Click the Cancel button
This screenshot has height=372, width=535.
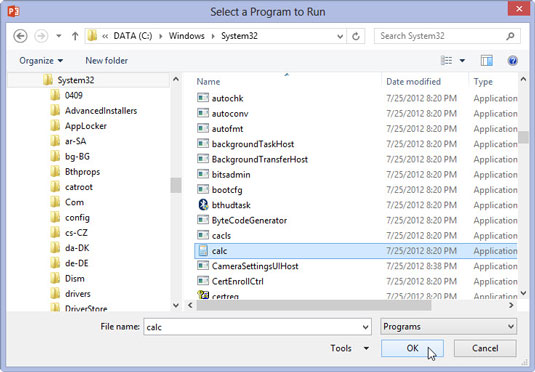point(485,348)
